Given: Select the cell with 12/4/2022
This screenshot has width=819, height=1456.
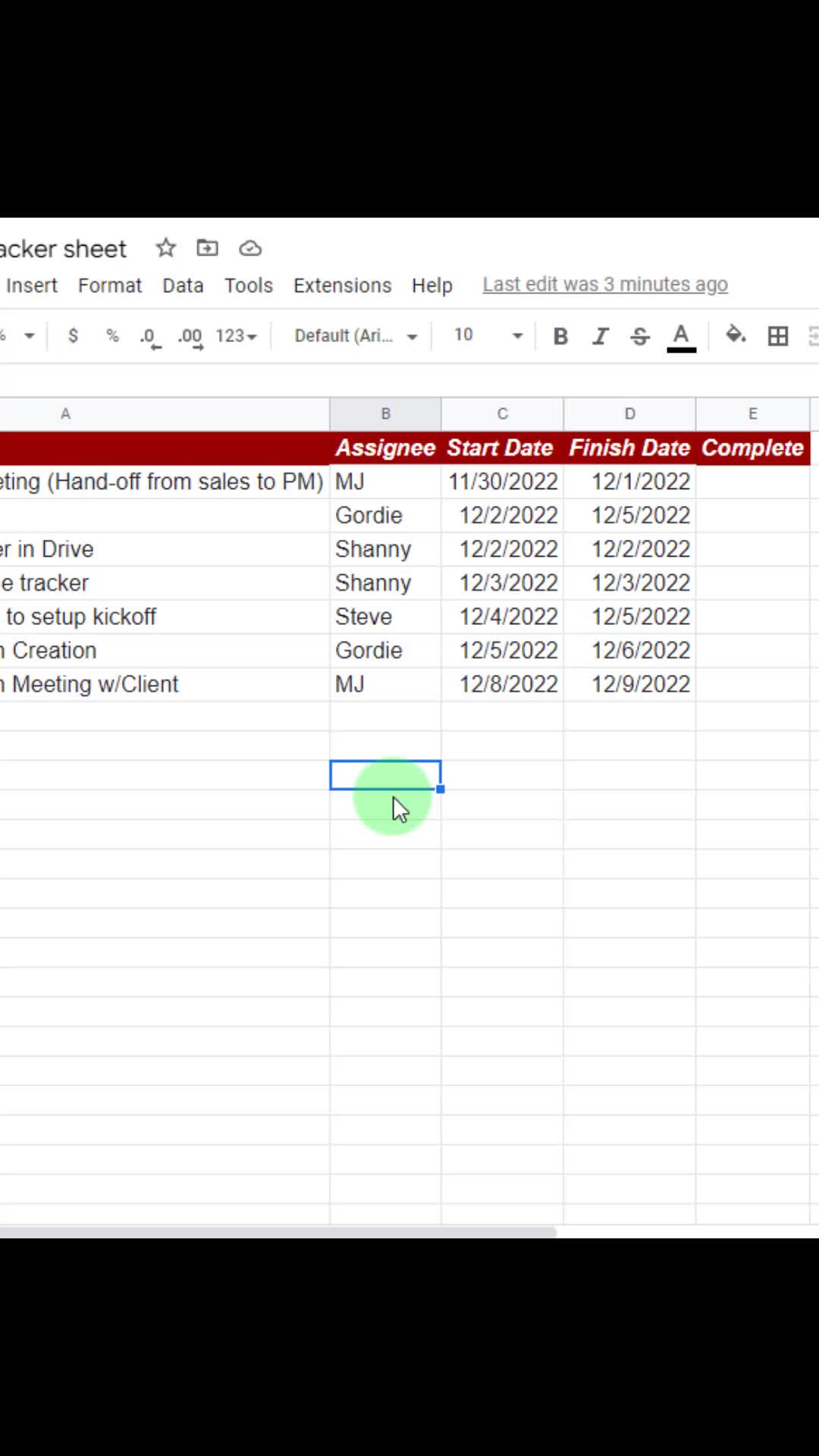Looking at the screenshot, I should click(502, 617).
